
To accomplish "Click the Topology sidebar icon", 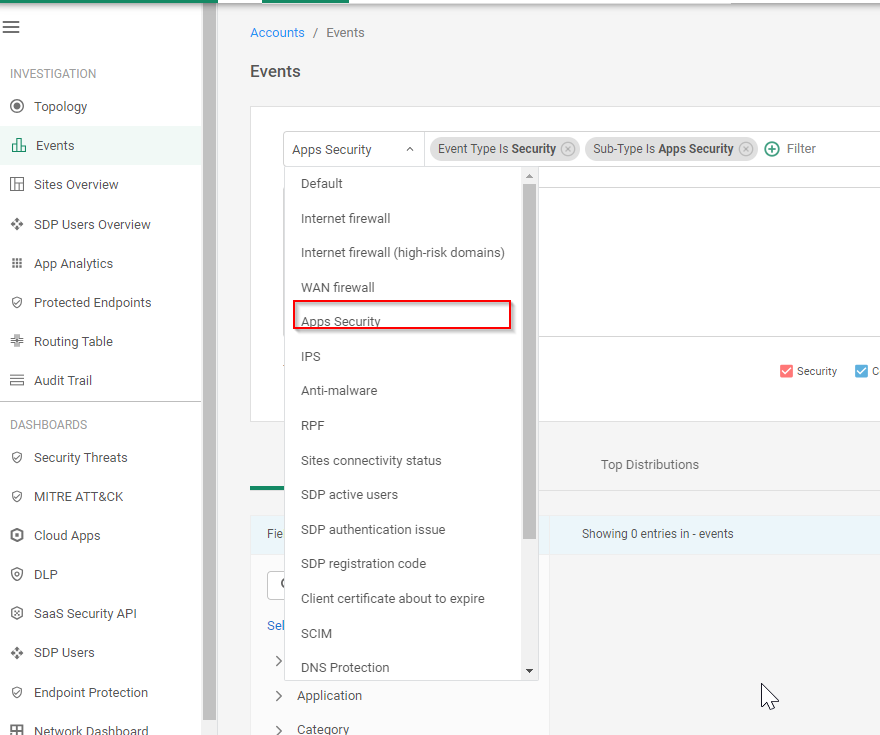I will click(x=17, y=107).
